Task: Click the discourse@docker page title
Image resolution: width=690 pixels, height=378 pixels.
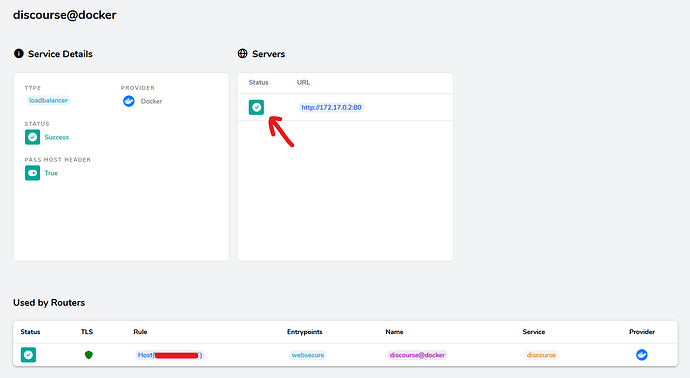Action: pyautogui.click(x=65, y=15)
